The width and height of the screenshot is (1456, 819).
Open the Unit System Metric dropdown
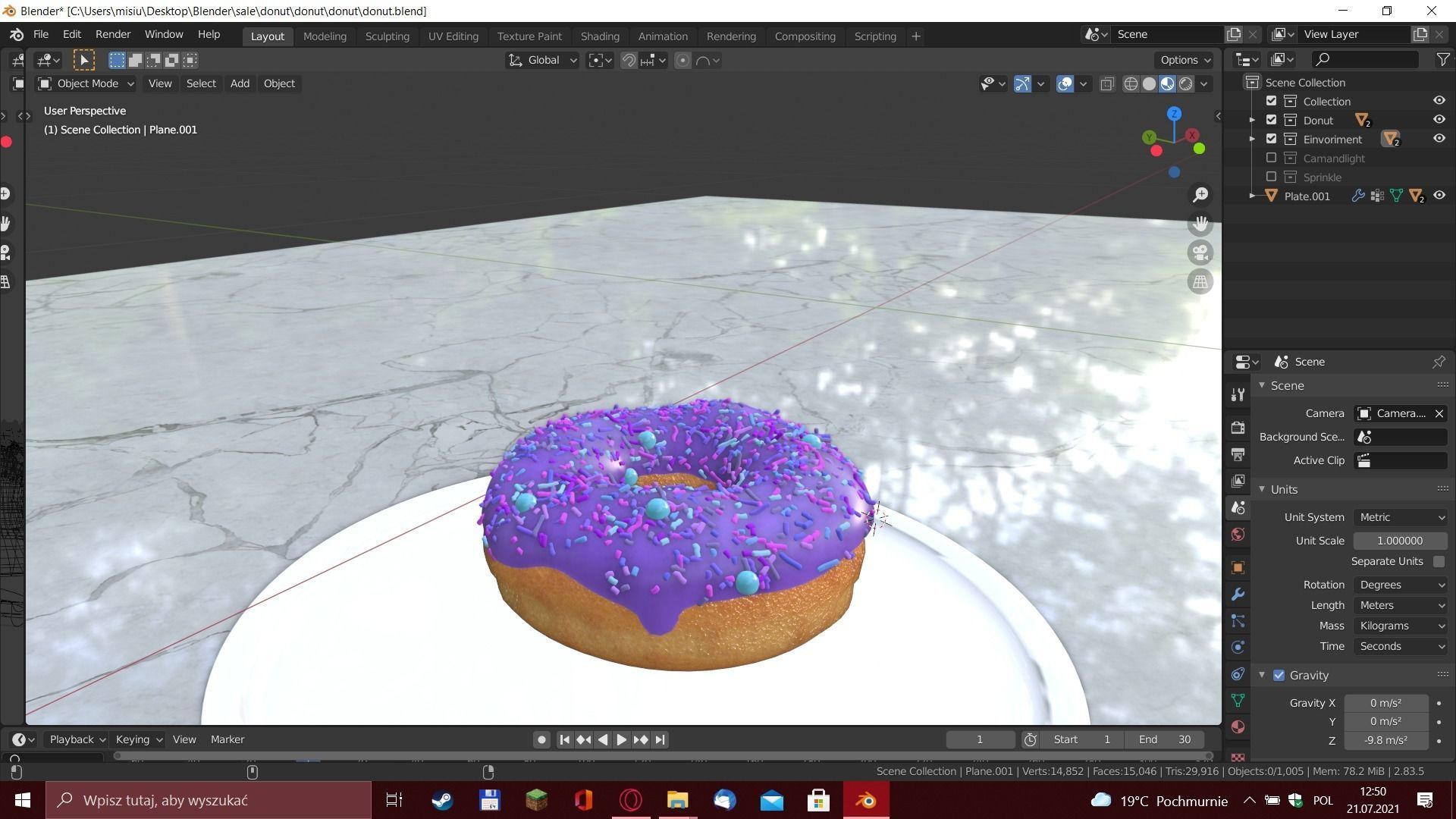(x=1400, y=517)
